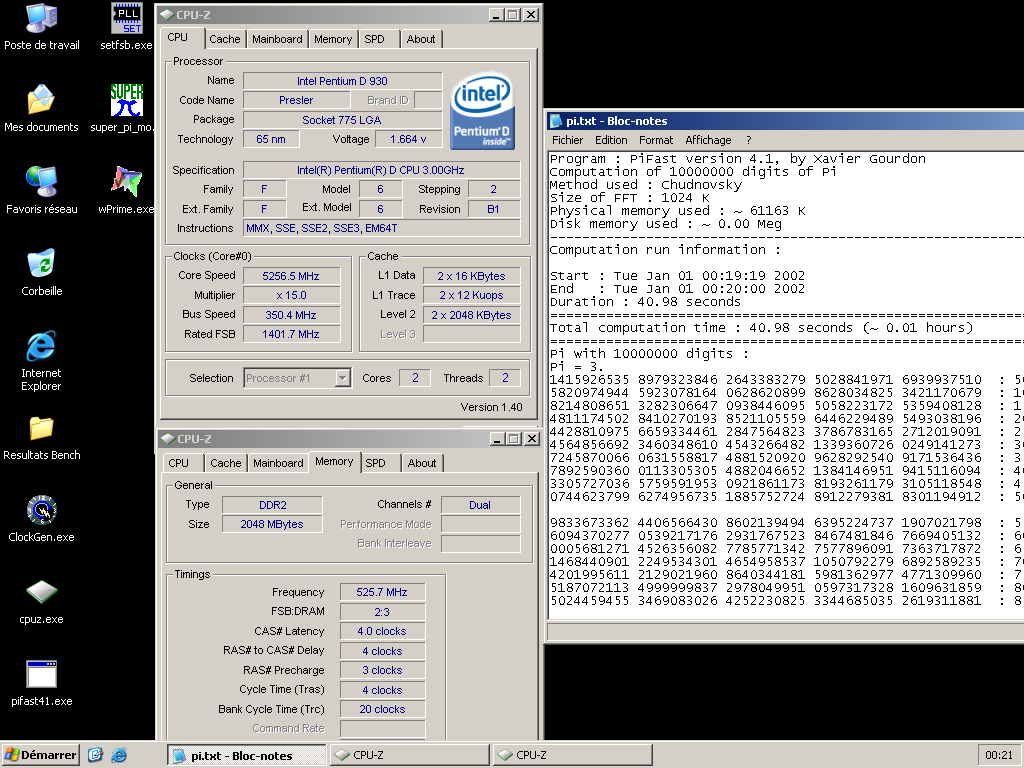Click FSB:DRAM ratio value 2:3
This screenshot has height=768, width=1024.
382,612
